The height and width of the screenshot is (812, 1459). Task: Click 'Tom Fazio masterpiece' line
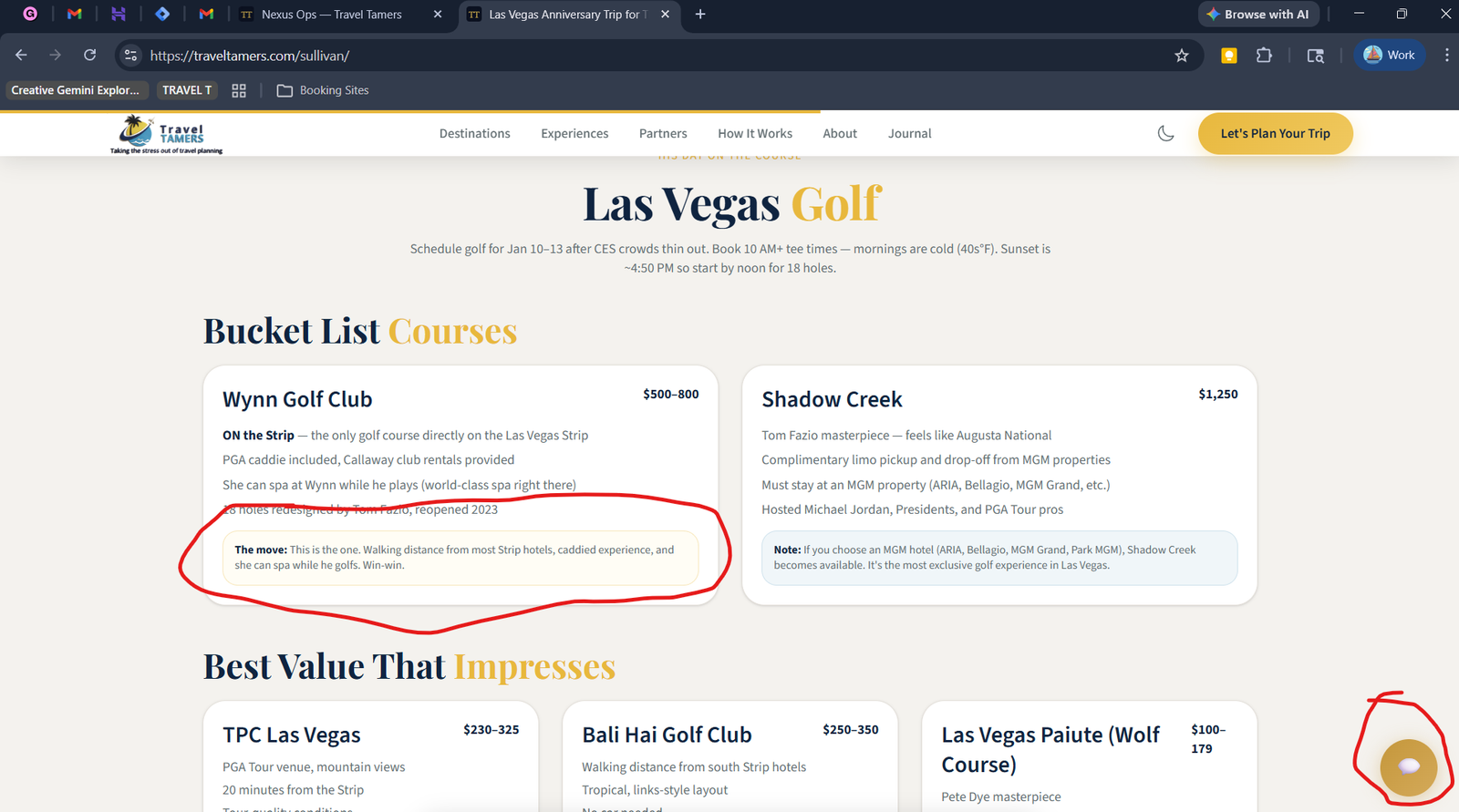(906, 436)
